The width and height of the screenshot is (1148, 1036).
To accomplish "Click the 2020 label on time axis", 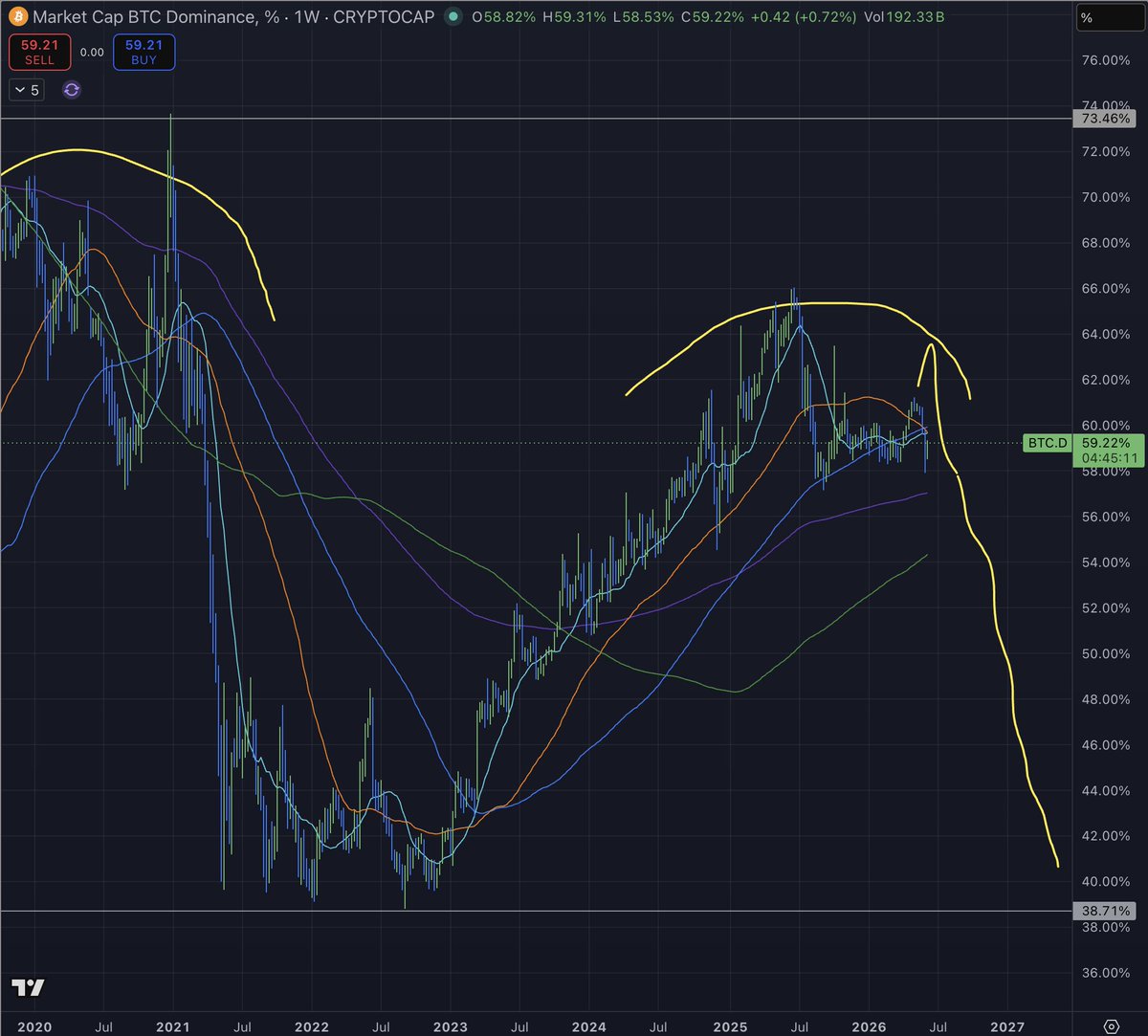I will click(35, 1026).
